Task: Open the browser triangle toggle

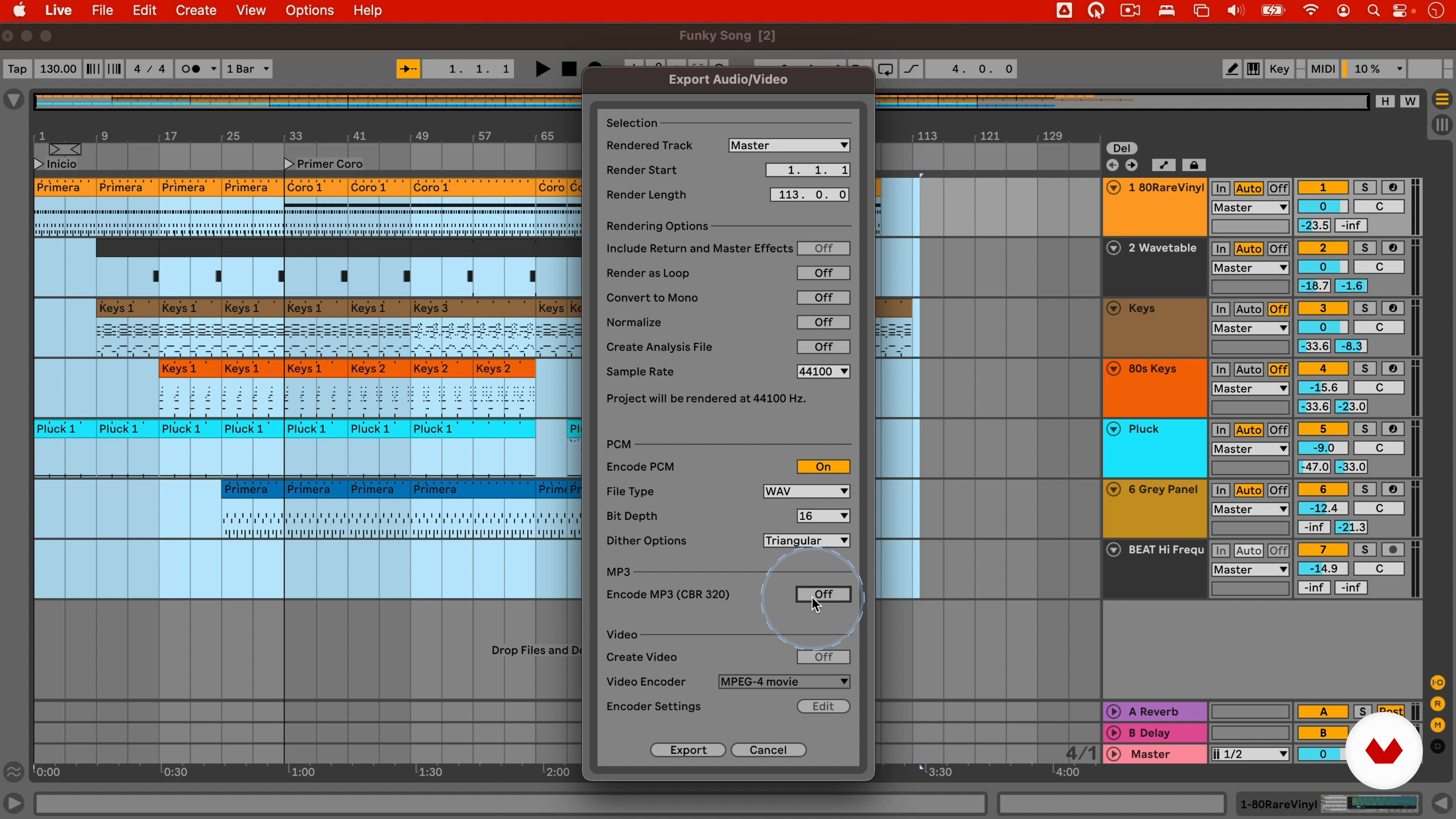Action: [x=14, y=100]
